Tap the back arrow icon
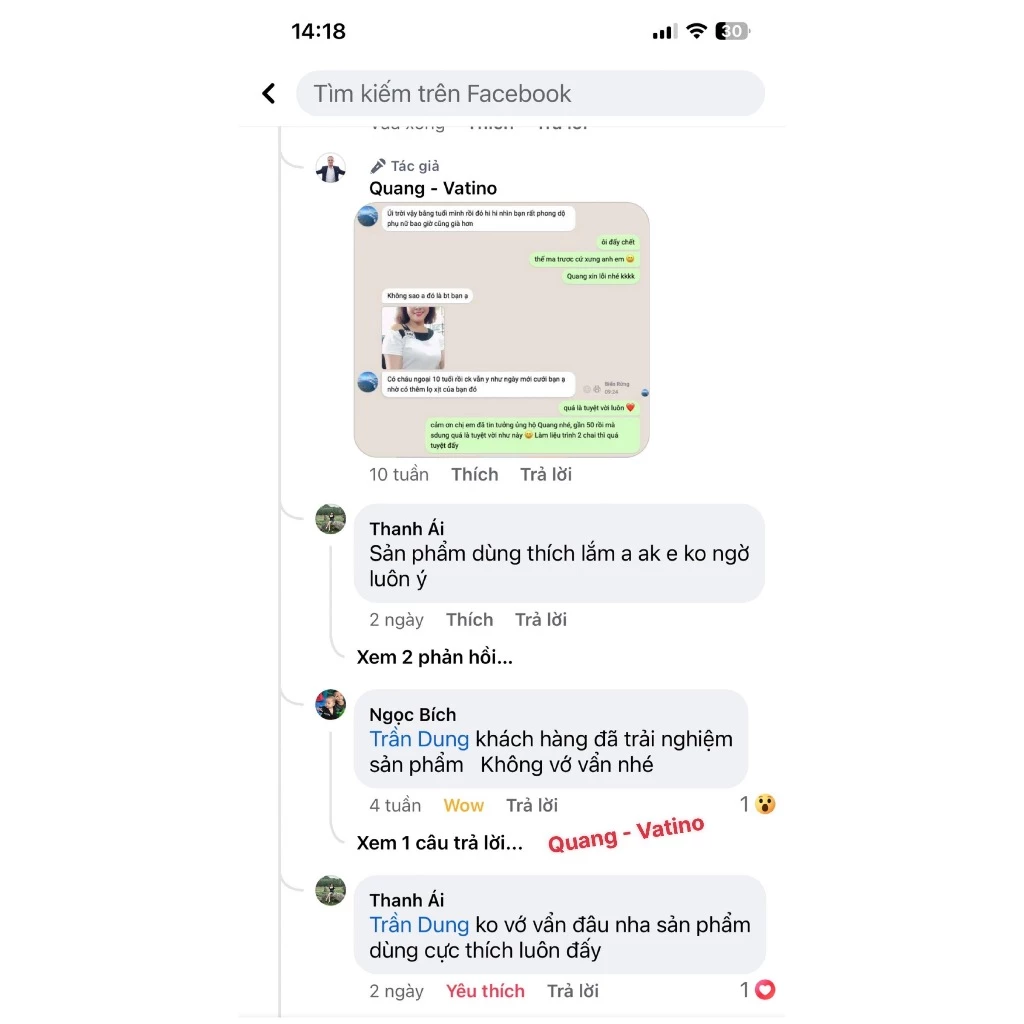 point(268,93)
